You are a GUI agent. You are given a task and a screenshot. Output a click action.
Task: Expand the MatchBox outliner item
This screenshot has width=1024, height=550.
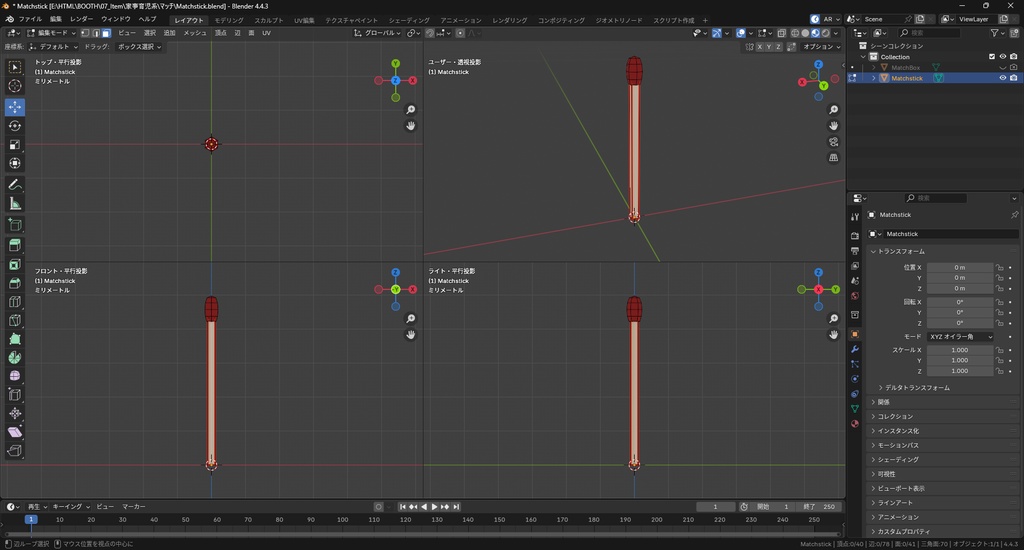(874, 67)
